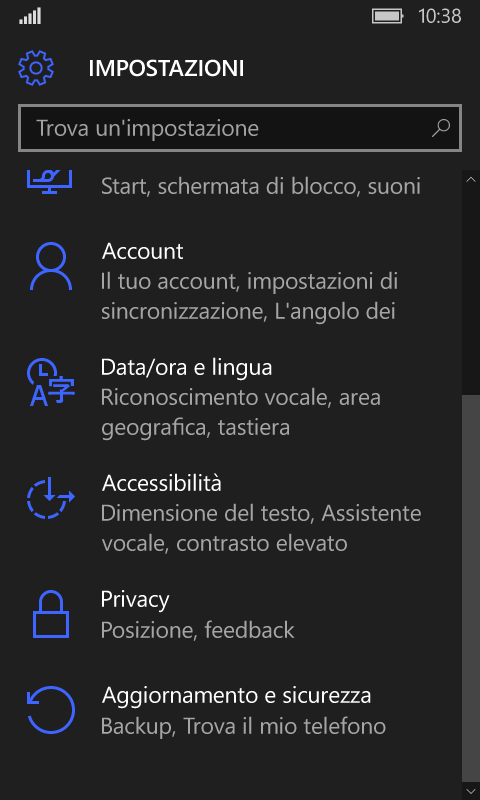The image size is (480, 800).
Task: Check the battery status icon
Action: point(388,17)
